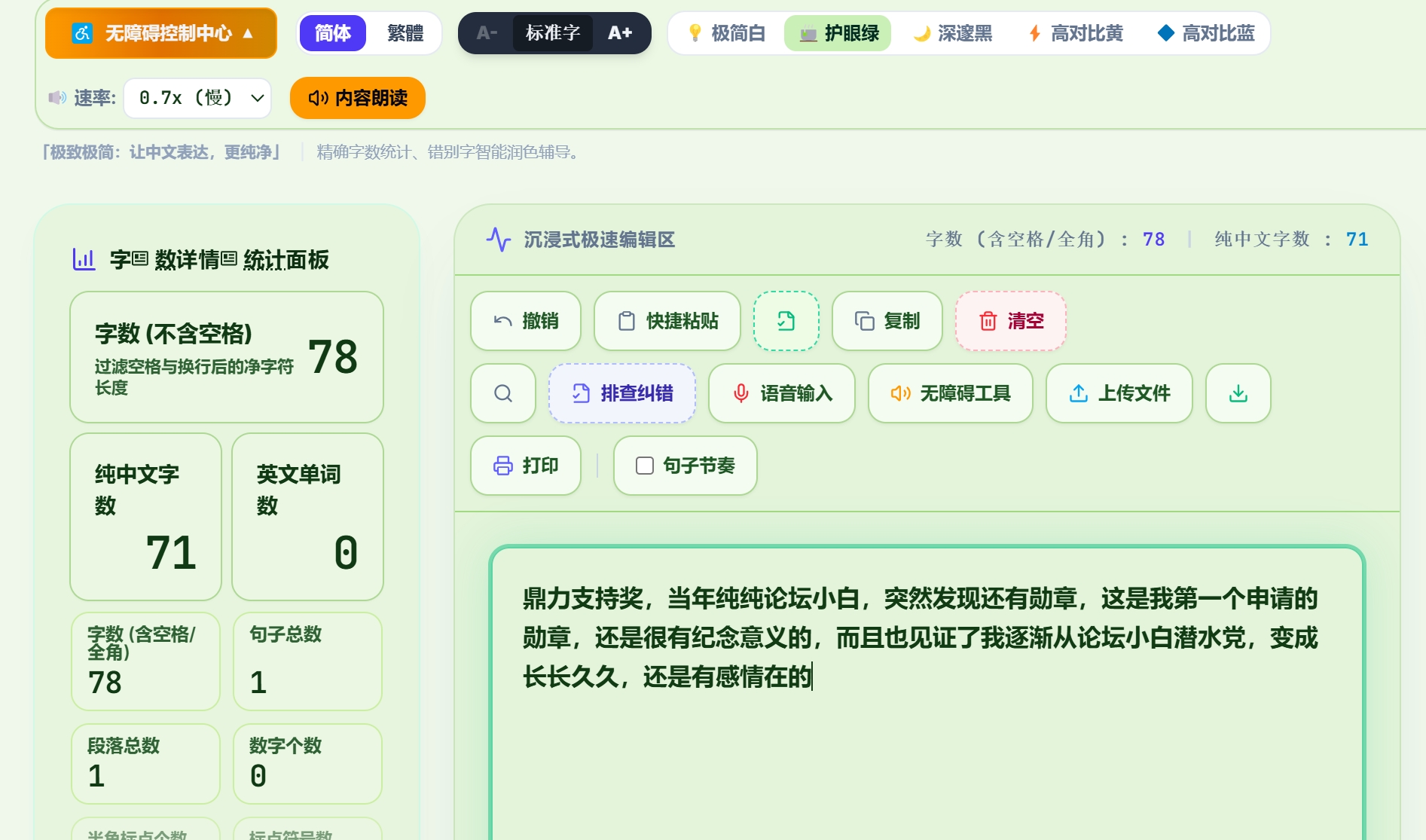The image size is (1426, 840).
Task: Click the clipboard icon in 快捷粘贴
Action: (627, 321)
